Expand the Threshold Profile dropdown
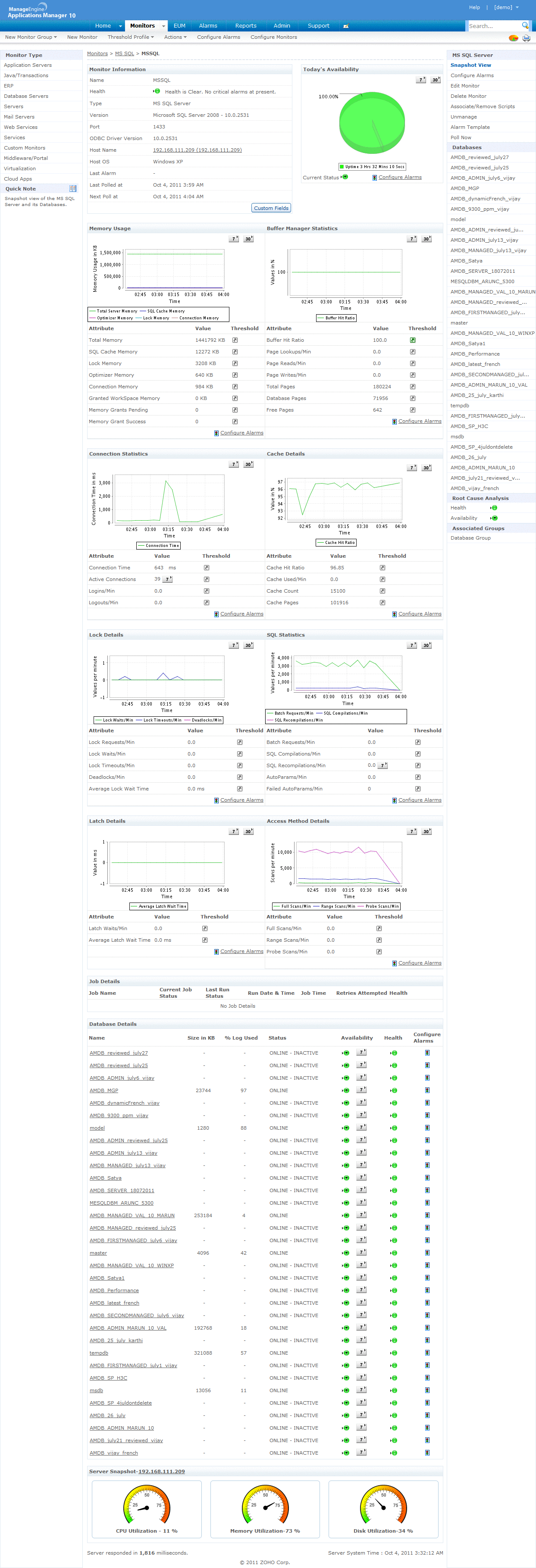 point(130,37)
